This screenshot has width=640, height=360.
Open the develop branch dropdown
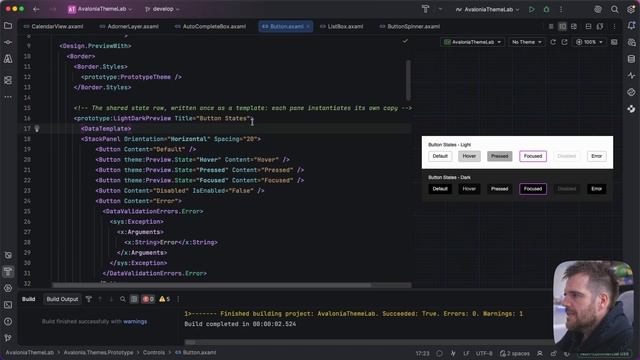(162, 9)
